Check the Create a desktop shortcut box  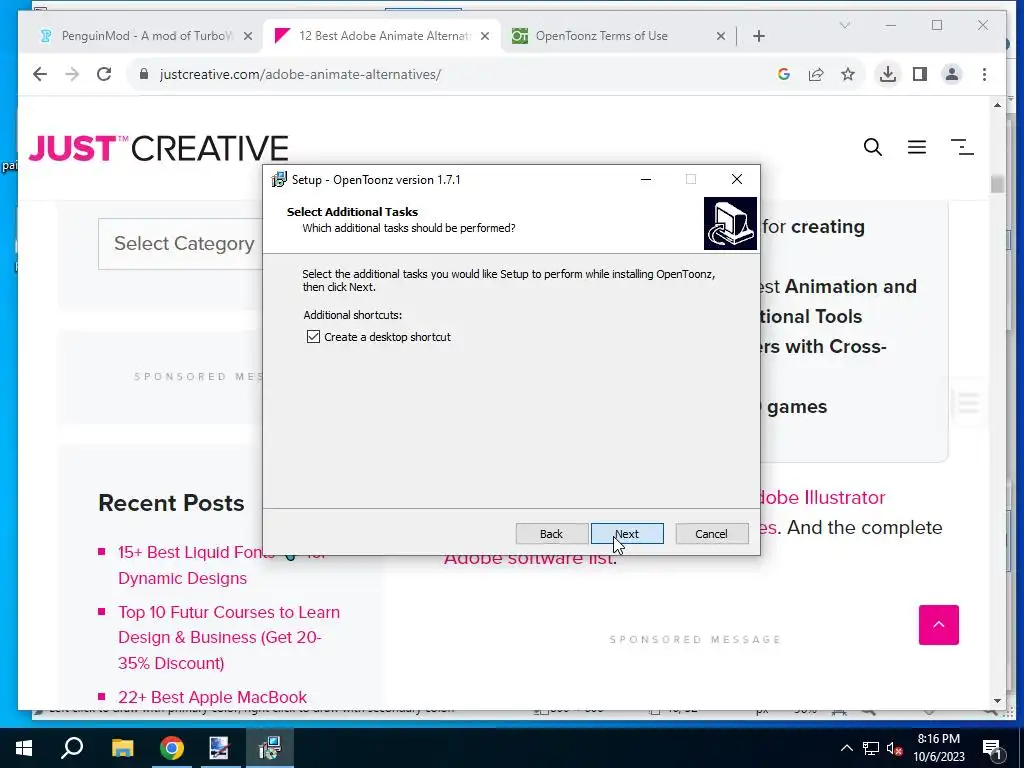click(x=313, y=337)
